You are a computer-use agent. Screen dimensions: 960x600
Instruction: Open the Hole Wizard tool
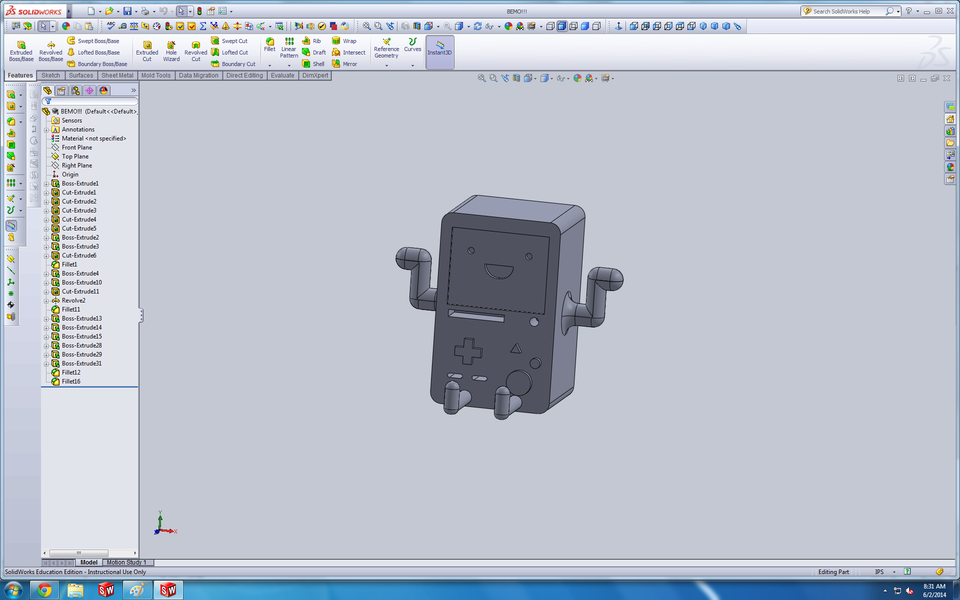click(x=170, y=47)
